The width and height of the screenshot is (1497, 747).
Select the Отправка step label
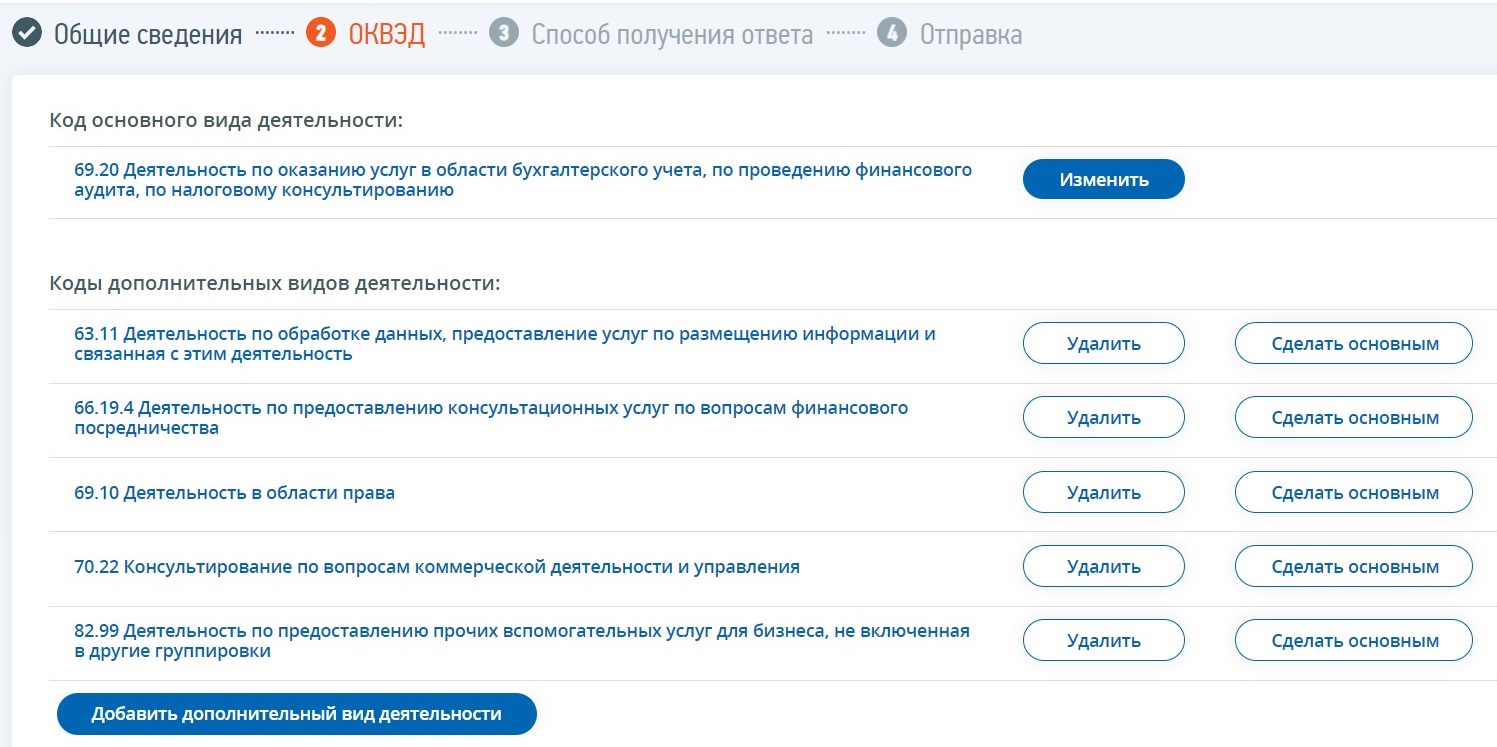(971, 35)
